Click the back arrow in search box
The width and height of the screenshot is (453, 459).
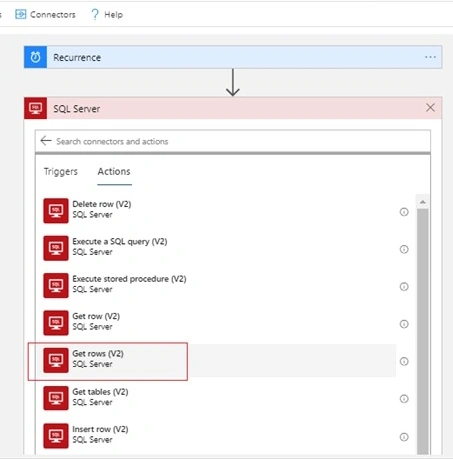(x=46, y=141)
